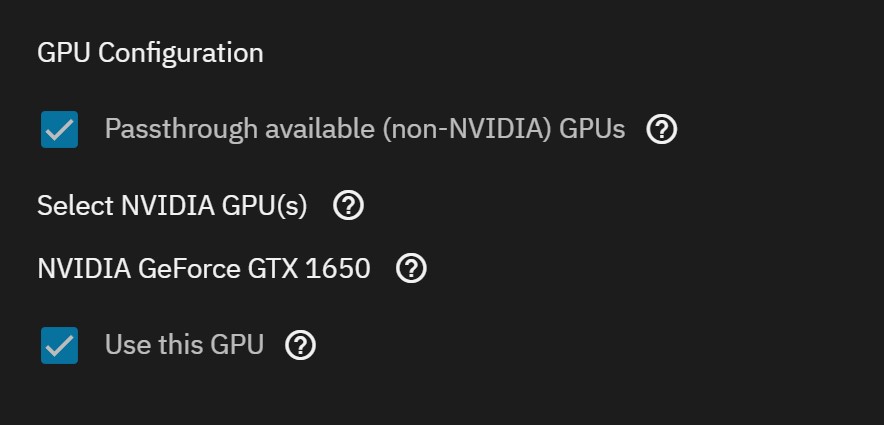Click the blue checkmark beside Use this GPU
This screenshot has height=425, width=884.
[59, 346]
